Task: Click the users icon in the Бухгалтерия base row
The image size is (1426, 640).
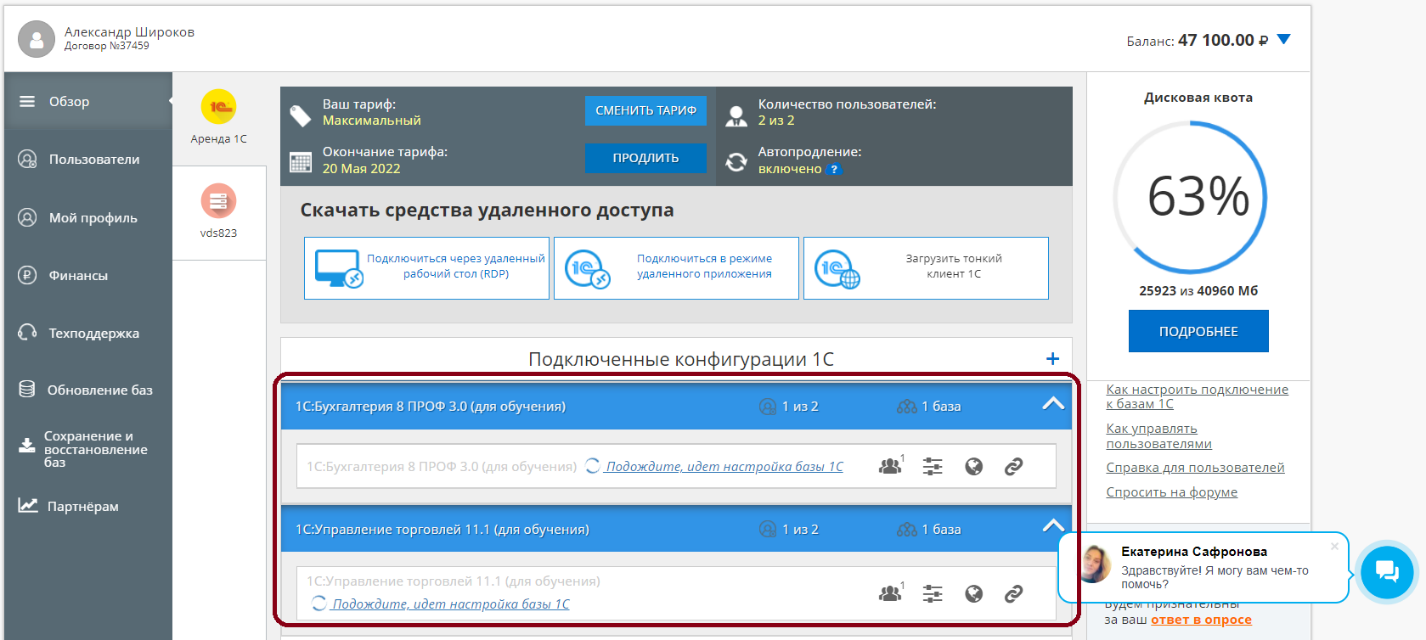Action: pyautogui.click(x=889, y=466)
